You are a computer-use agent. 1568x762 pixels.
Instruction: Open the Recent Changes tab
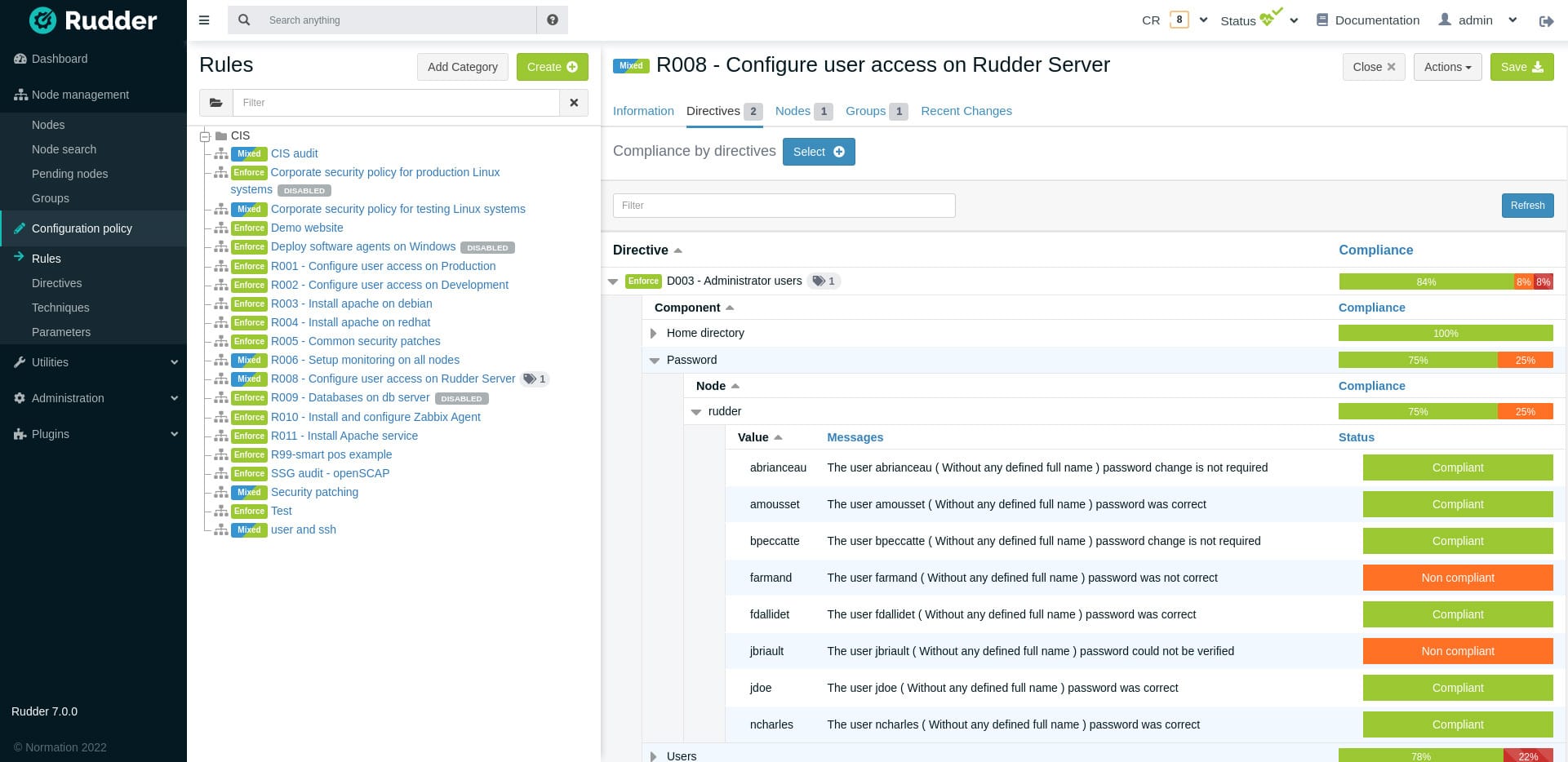[x=966, y=111]
